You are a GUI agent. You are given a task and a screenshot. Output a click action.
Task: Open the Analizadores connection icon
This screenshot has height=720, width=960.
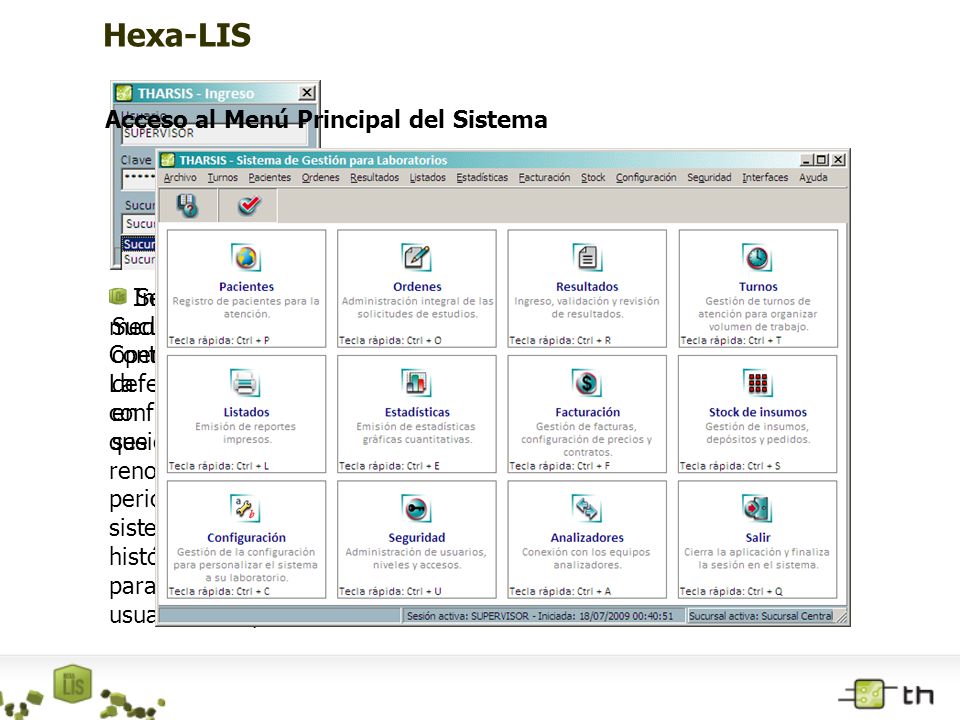click(x=587, y=509)
